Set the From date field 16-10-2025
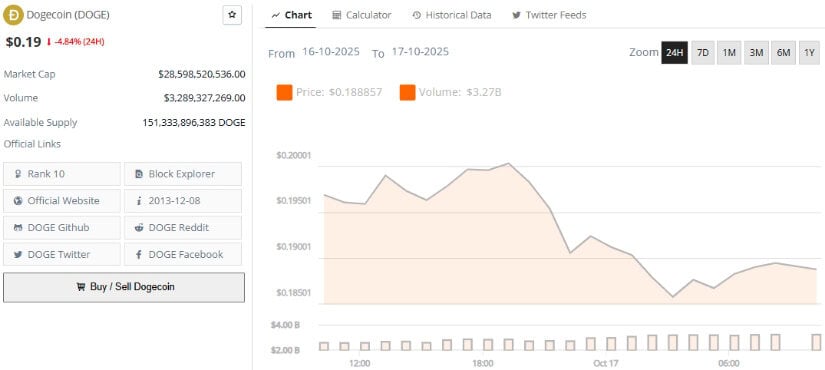The height and width of the screenshot is (370, 825). (x=330, y=52)
